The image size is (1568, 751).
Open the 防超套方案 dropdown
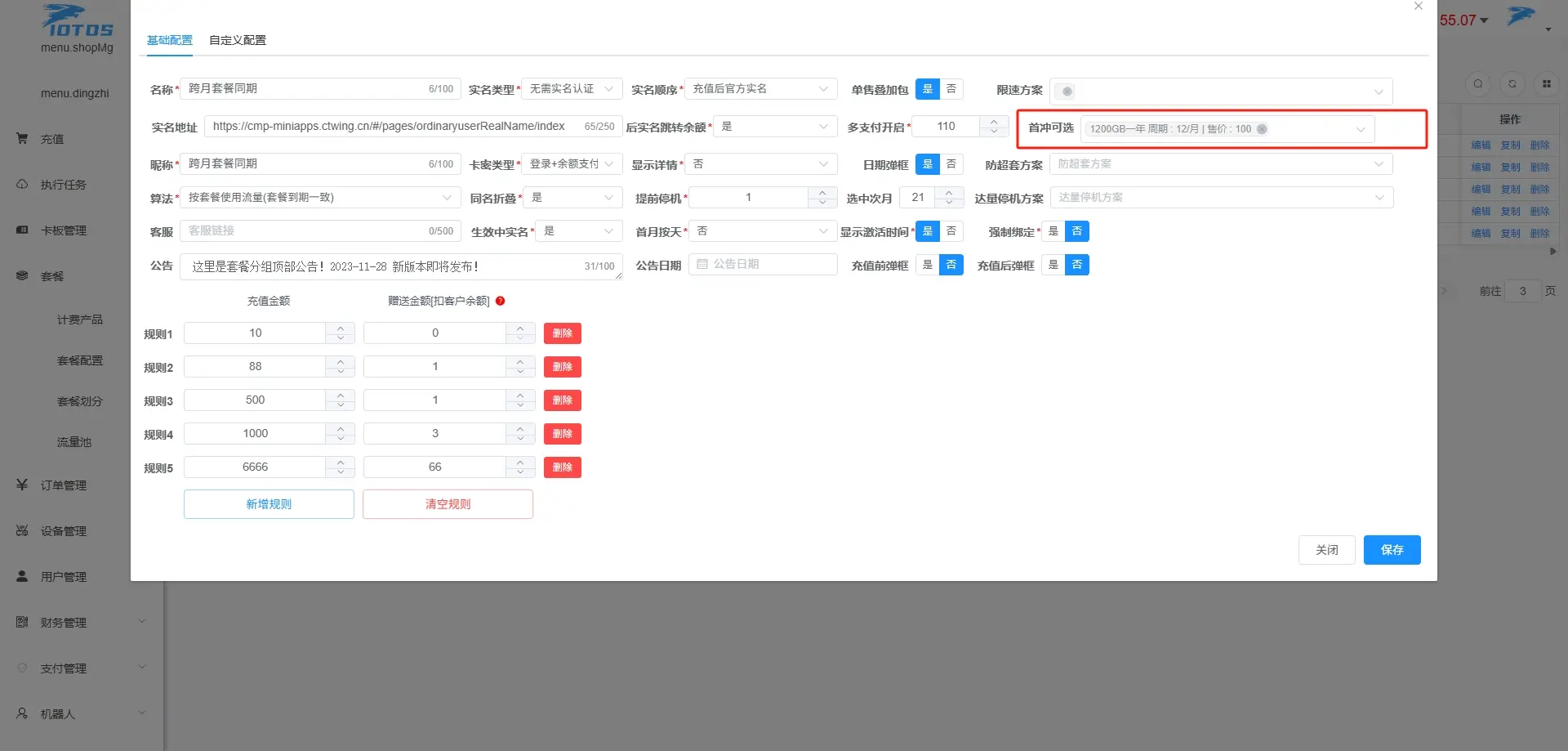pos(1221,163)
